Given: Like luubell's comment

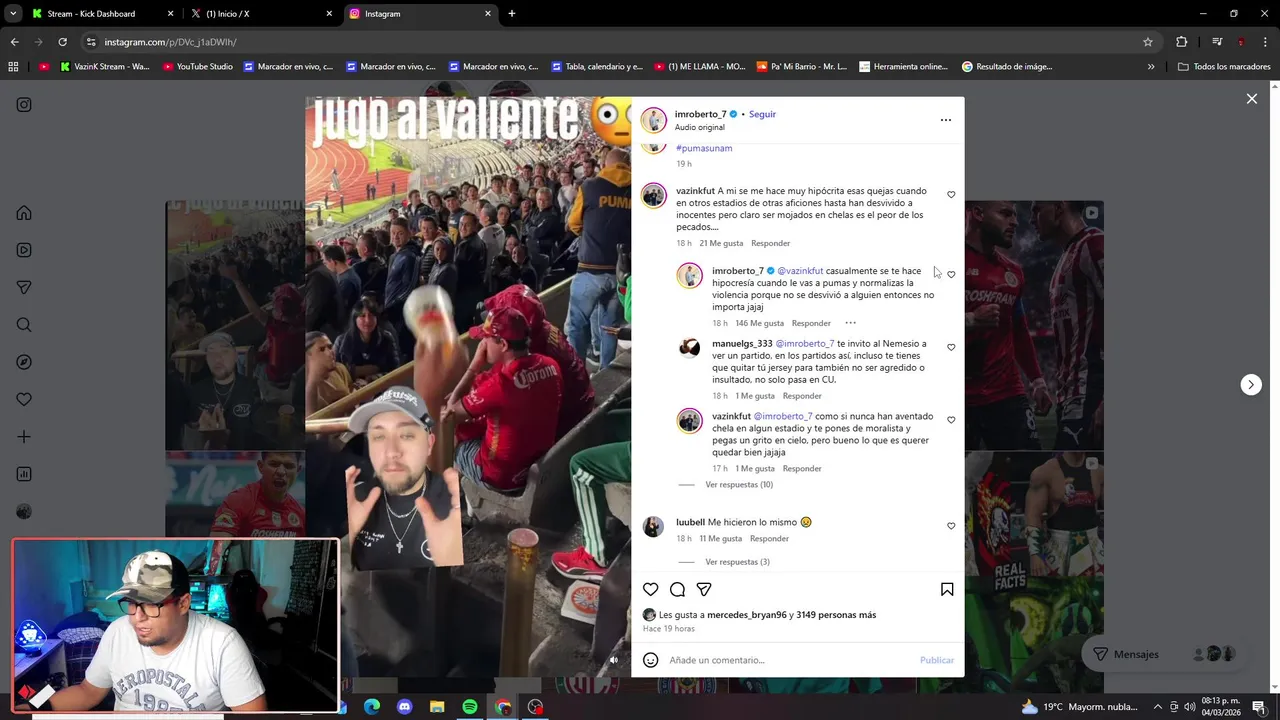Looking at the screenshot, I should coord(951,526).
